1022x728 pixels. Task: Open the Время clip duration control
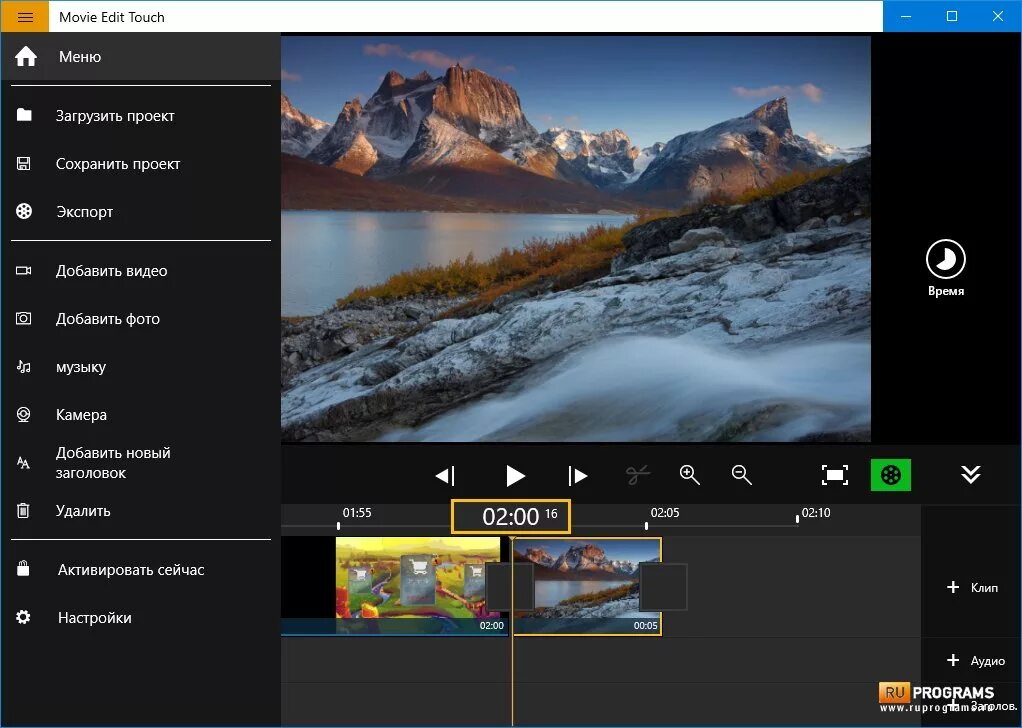(x=946, y=268)
